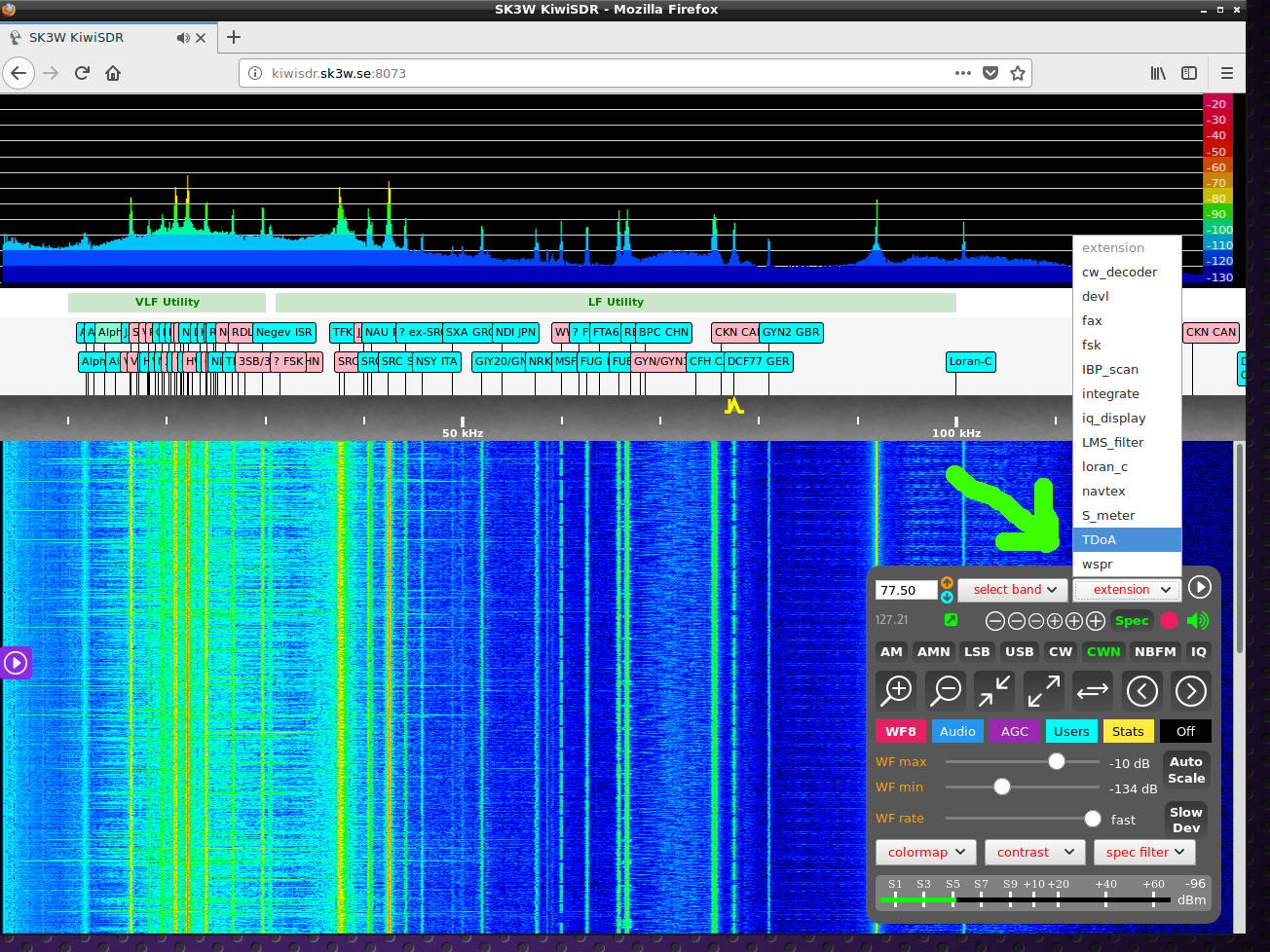Click the waterfall zoom out magnifier
Screen dimensions: 1270x952
(x=946, y=691)
